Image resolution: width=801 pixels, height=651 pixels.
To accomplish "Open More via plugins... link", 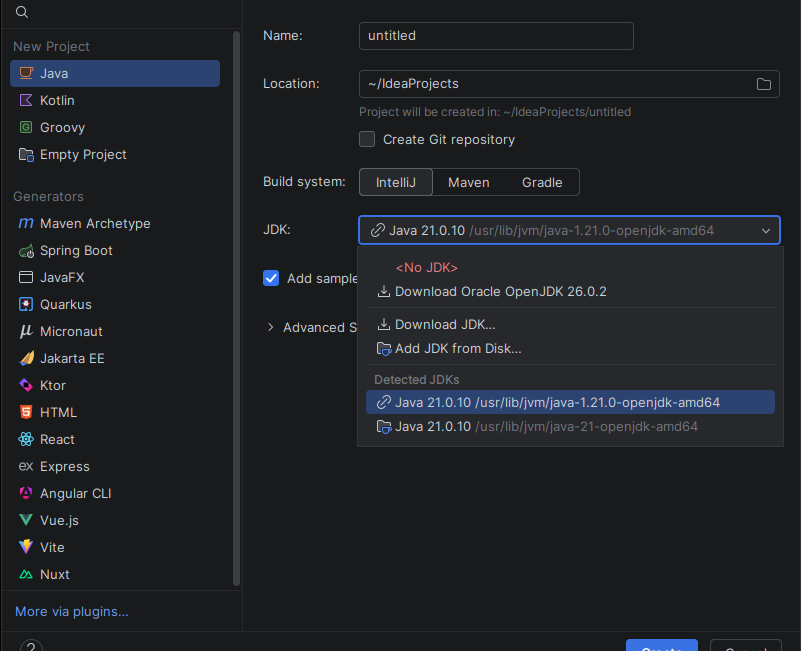I will coord(72,612).
